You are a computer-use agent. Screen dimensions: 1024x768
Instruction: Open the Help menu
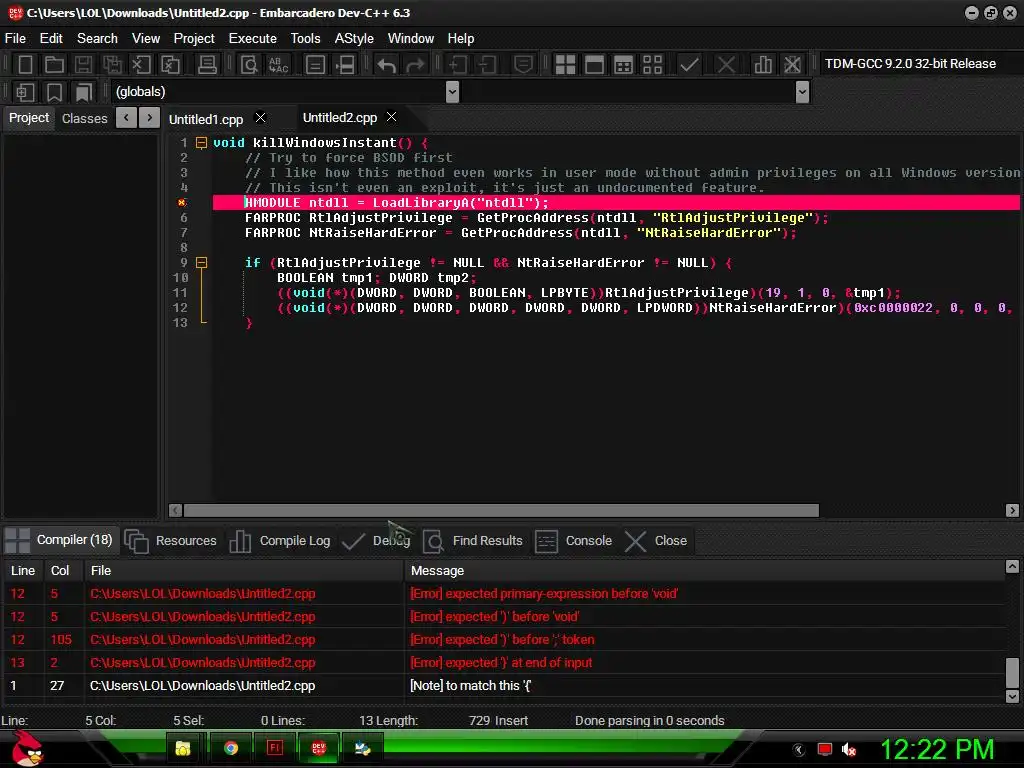461,39
